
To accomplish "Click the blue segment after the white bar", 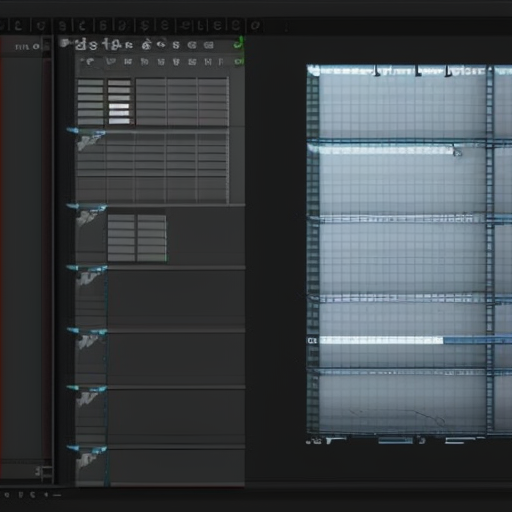I will pos(477,340).
